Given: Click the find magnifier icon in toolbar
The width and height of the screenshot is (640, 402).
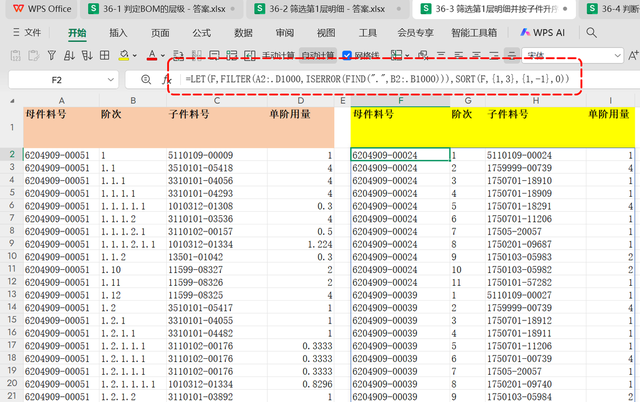Looking at the screenshot, I should [423, 55].
